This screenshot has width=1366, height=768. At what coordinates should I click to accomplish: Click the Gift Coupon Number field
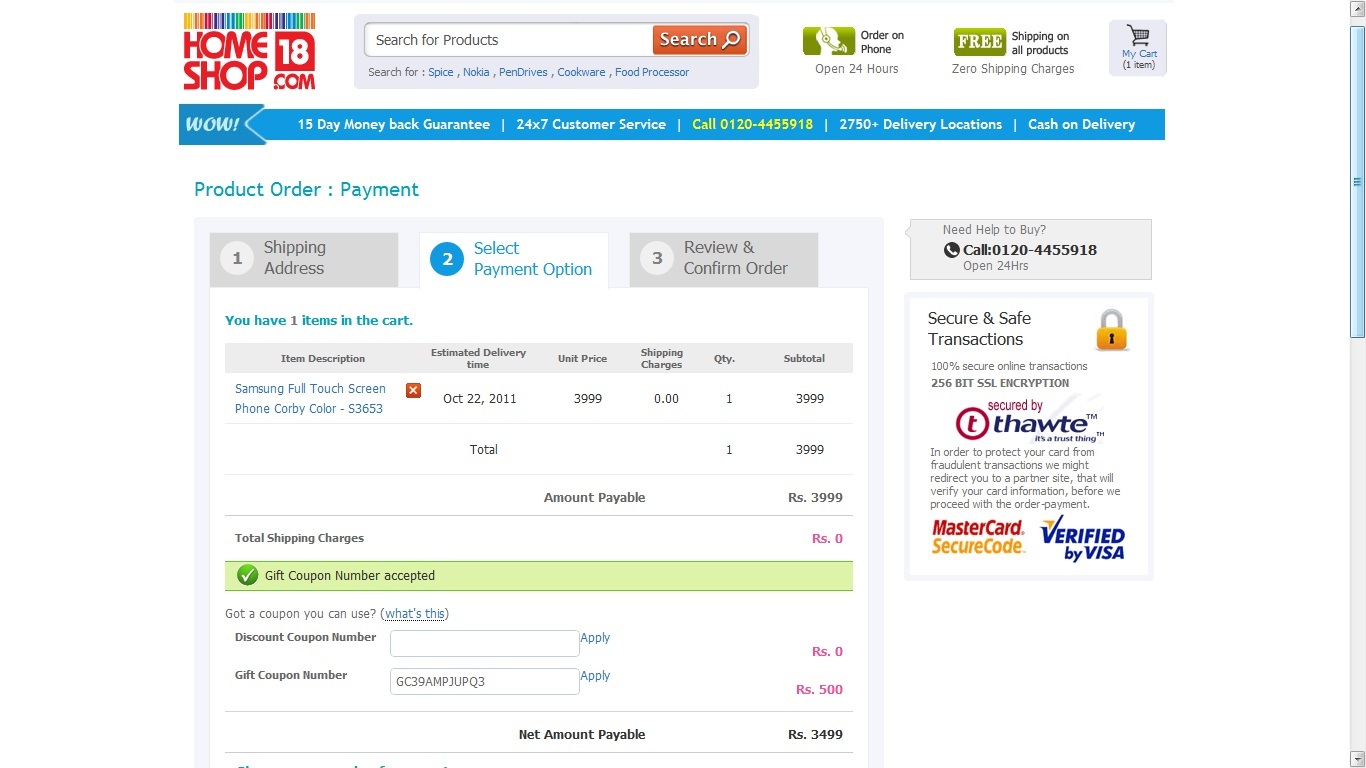point(484,682)
